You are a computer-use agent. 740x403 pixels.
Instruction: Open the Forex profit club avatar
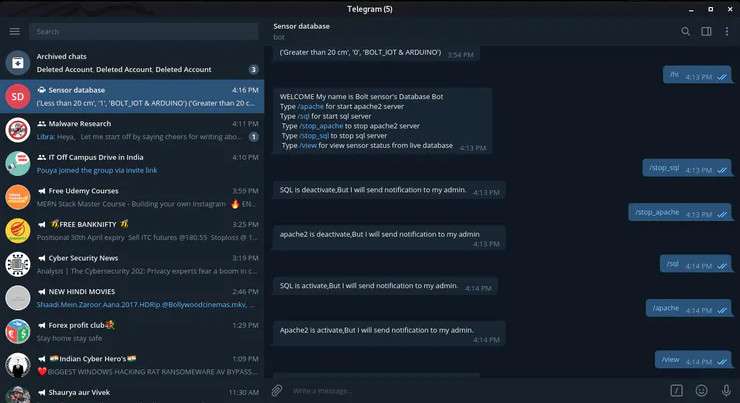pos(18,331)
